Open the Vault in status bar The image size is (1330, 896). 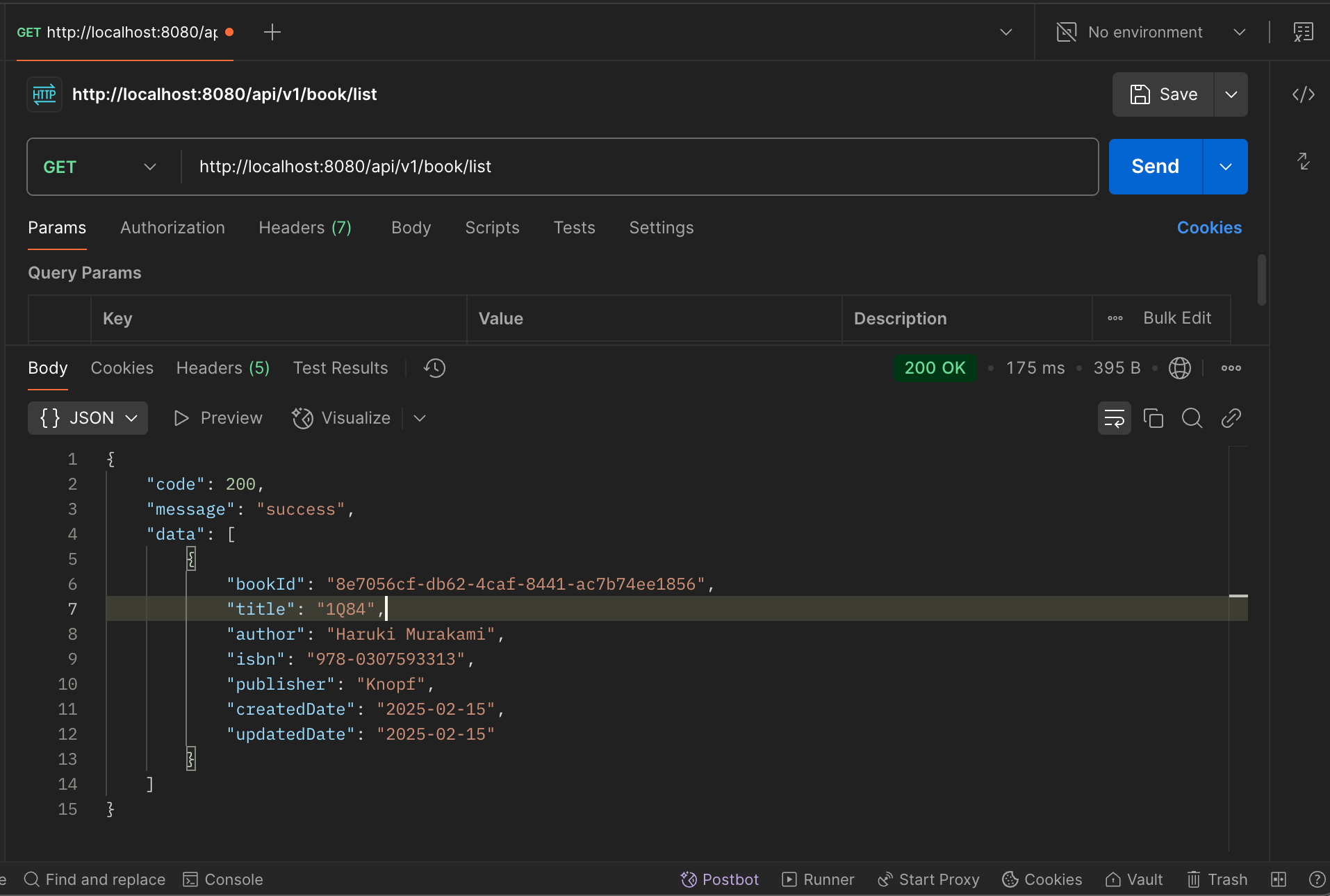[x=1133, y=879]
